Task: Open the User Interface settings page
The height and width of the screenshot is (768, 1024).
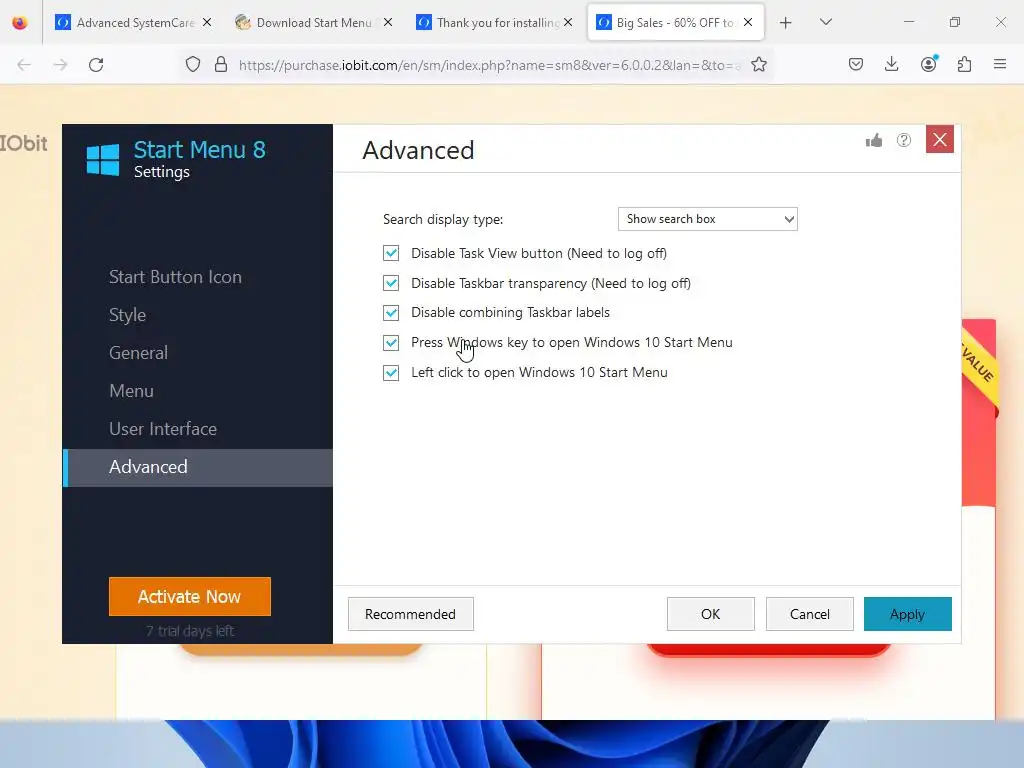Action: pyautogui.click(x=163, y=428)
